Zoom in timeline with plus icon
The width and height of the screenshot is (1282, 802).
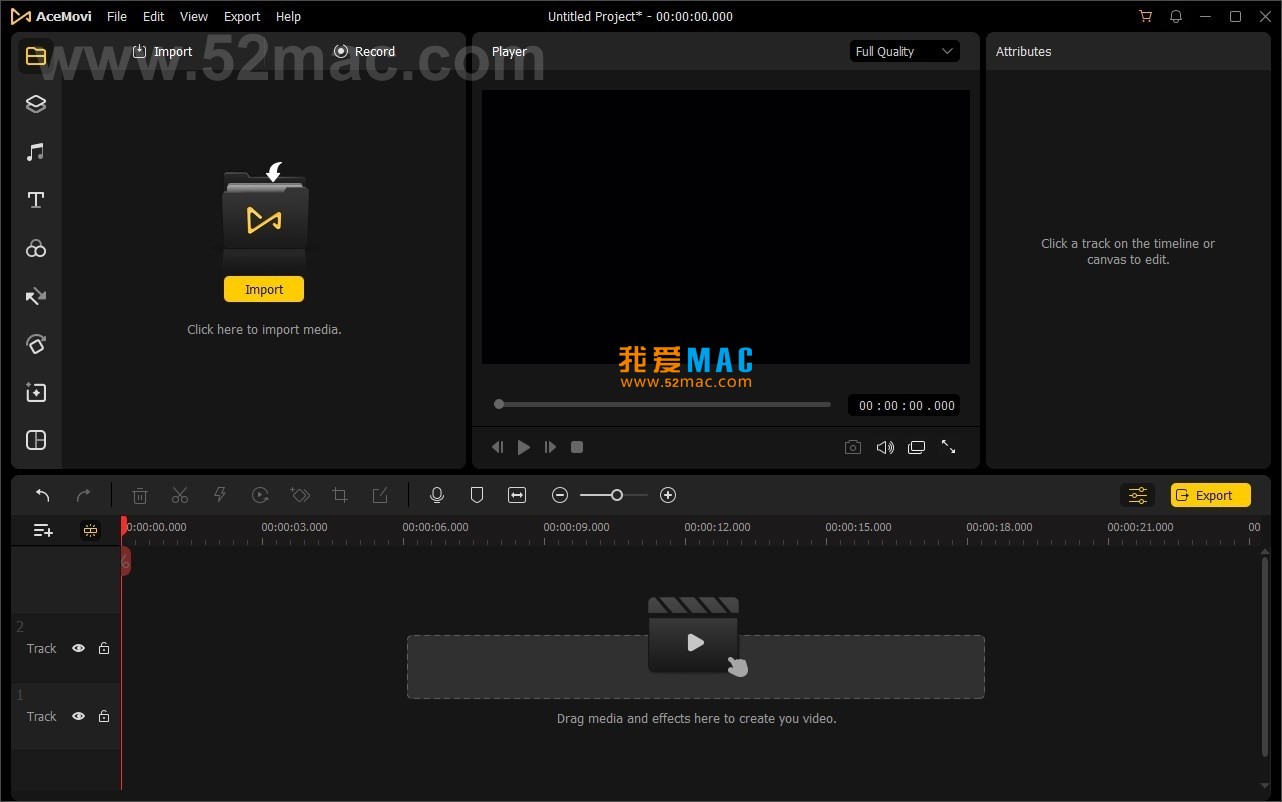click(668, 495)
